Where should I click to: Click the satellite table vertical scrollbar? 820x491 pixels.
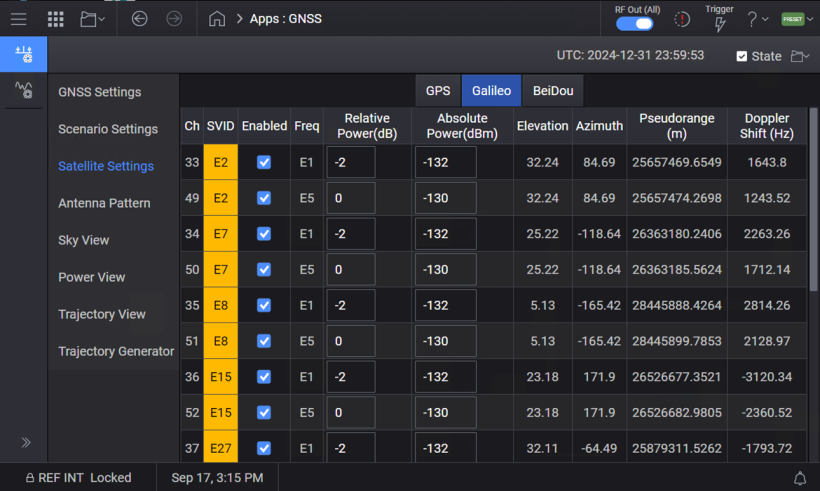click(x=813, y=200)
